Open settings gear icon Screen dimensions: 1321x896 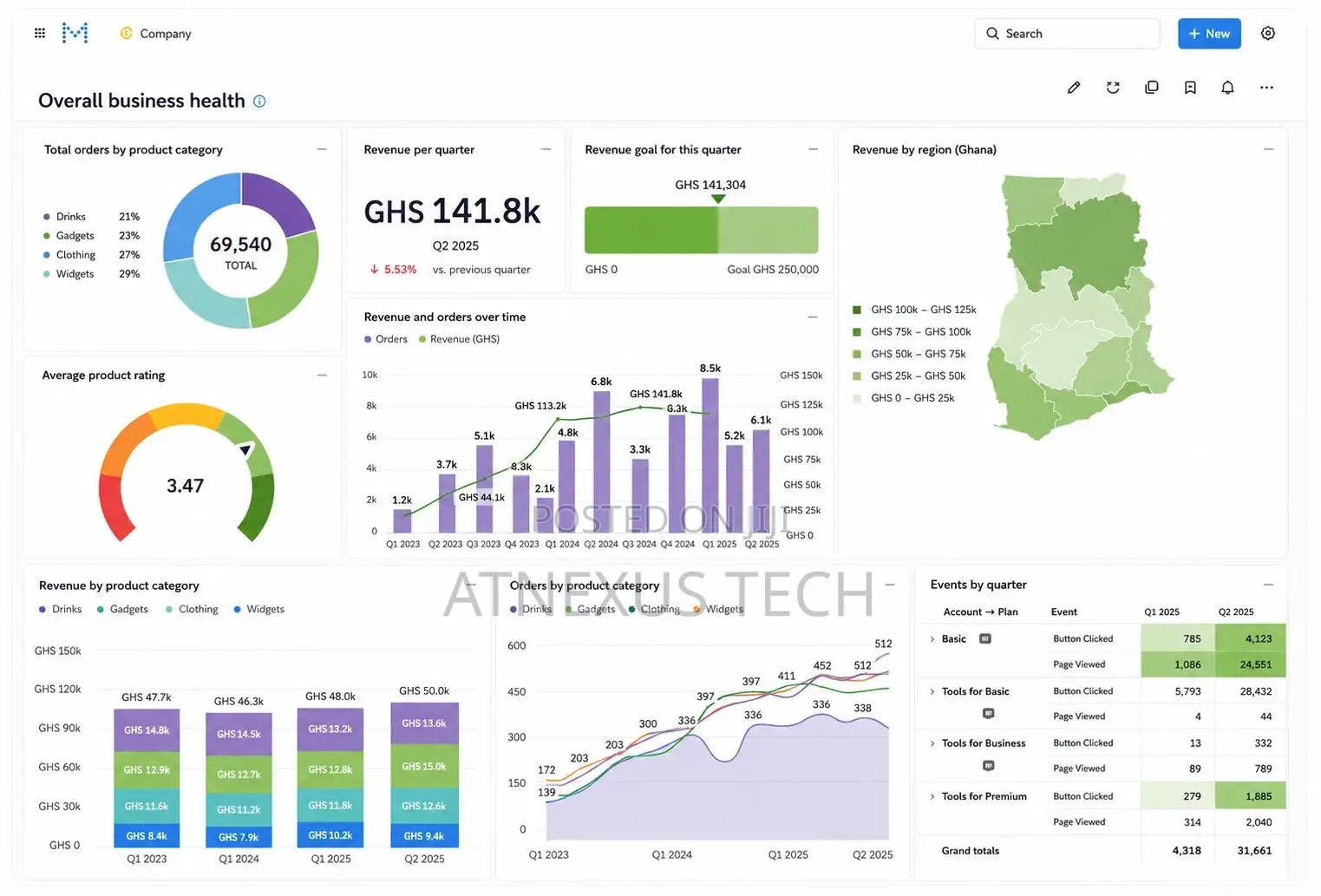coord(1268,33)
